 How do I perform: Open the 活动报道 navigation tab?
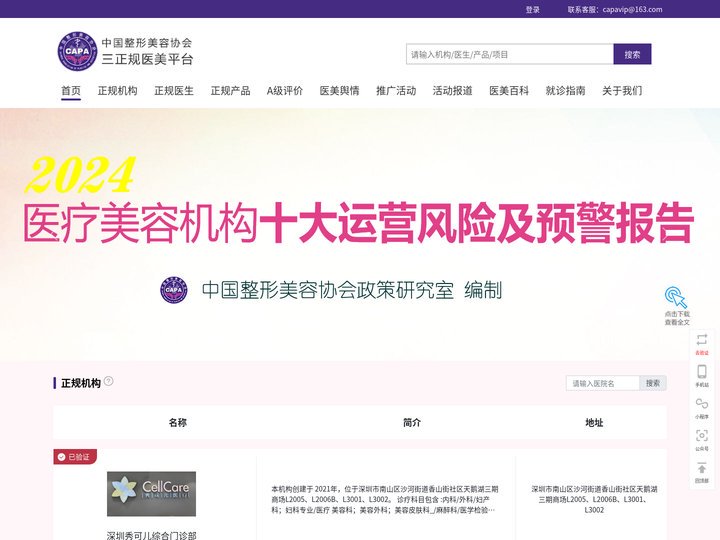(x=453, y=91)
